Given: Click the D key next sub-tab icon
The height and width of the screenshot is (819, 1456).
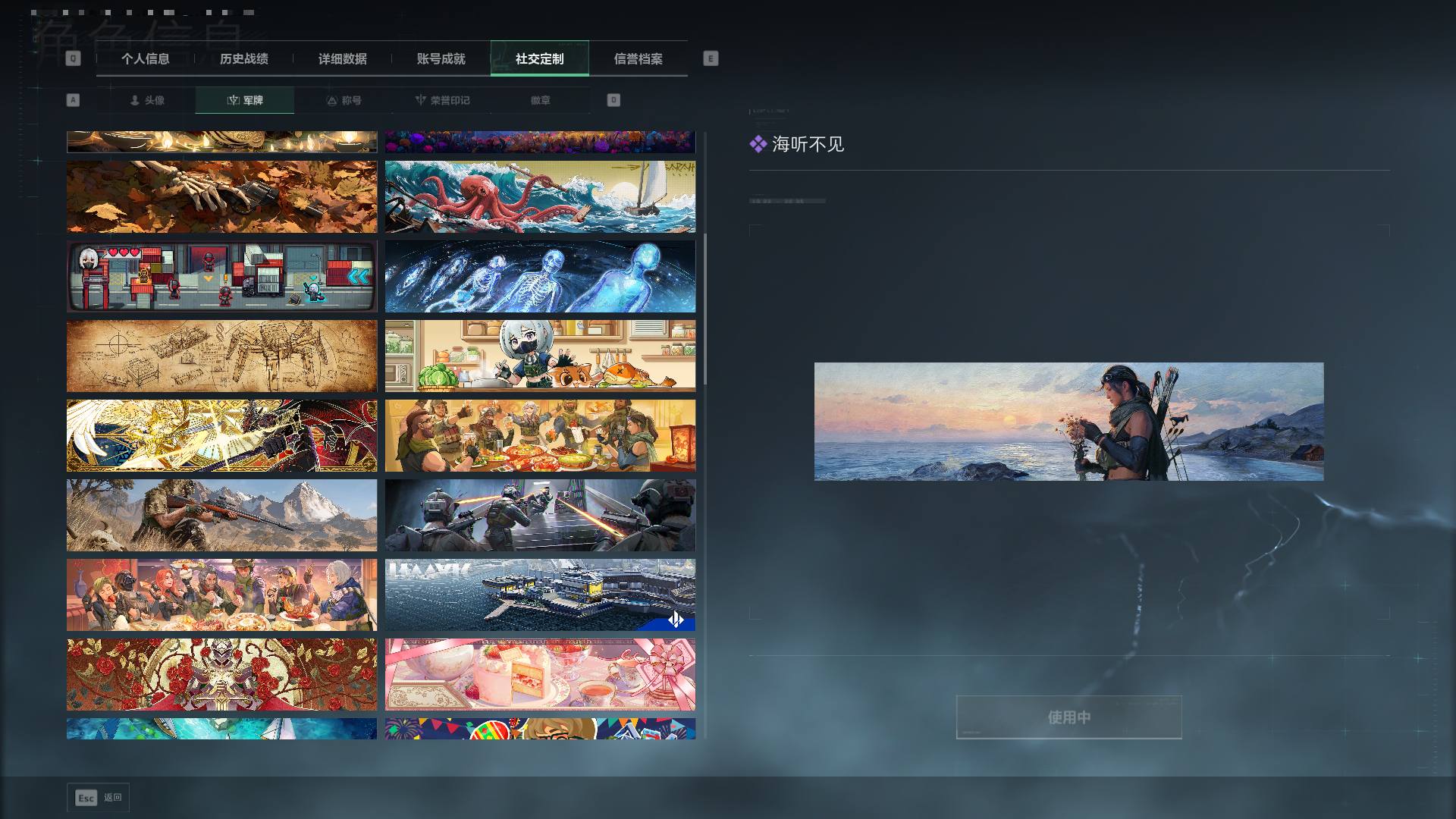Looking at the screenshot, I should point(613,100).
